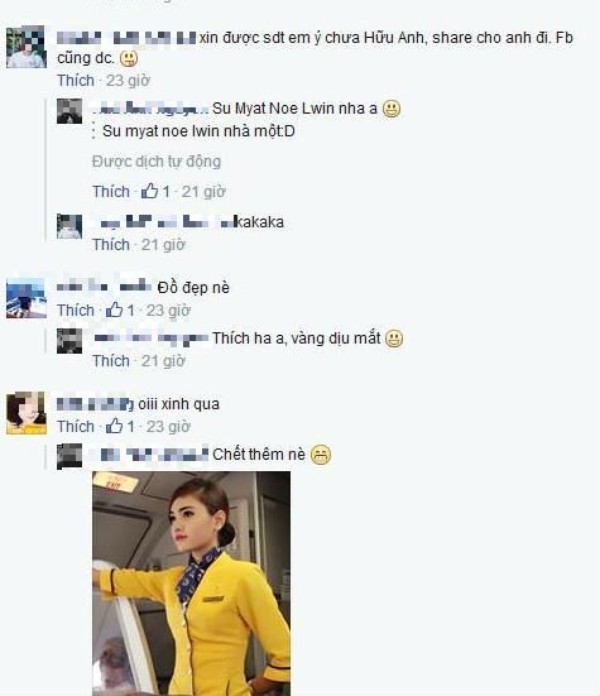Open avatar of 'Đồ đẹp nè' commenter
The image size is (600, 696).
(x=26, y=297)
